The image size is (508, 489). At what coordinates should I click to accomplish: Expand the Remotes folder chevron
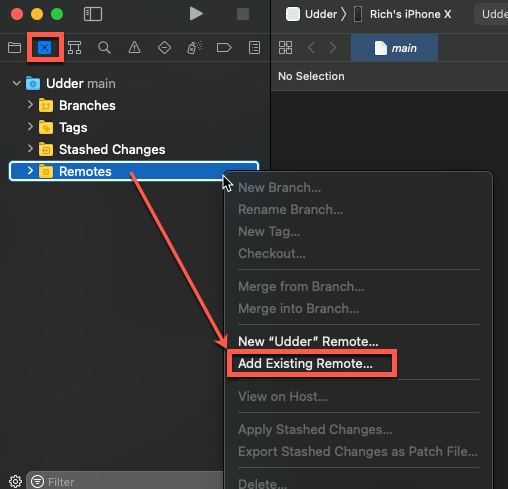[x=30, y=171]
